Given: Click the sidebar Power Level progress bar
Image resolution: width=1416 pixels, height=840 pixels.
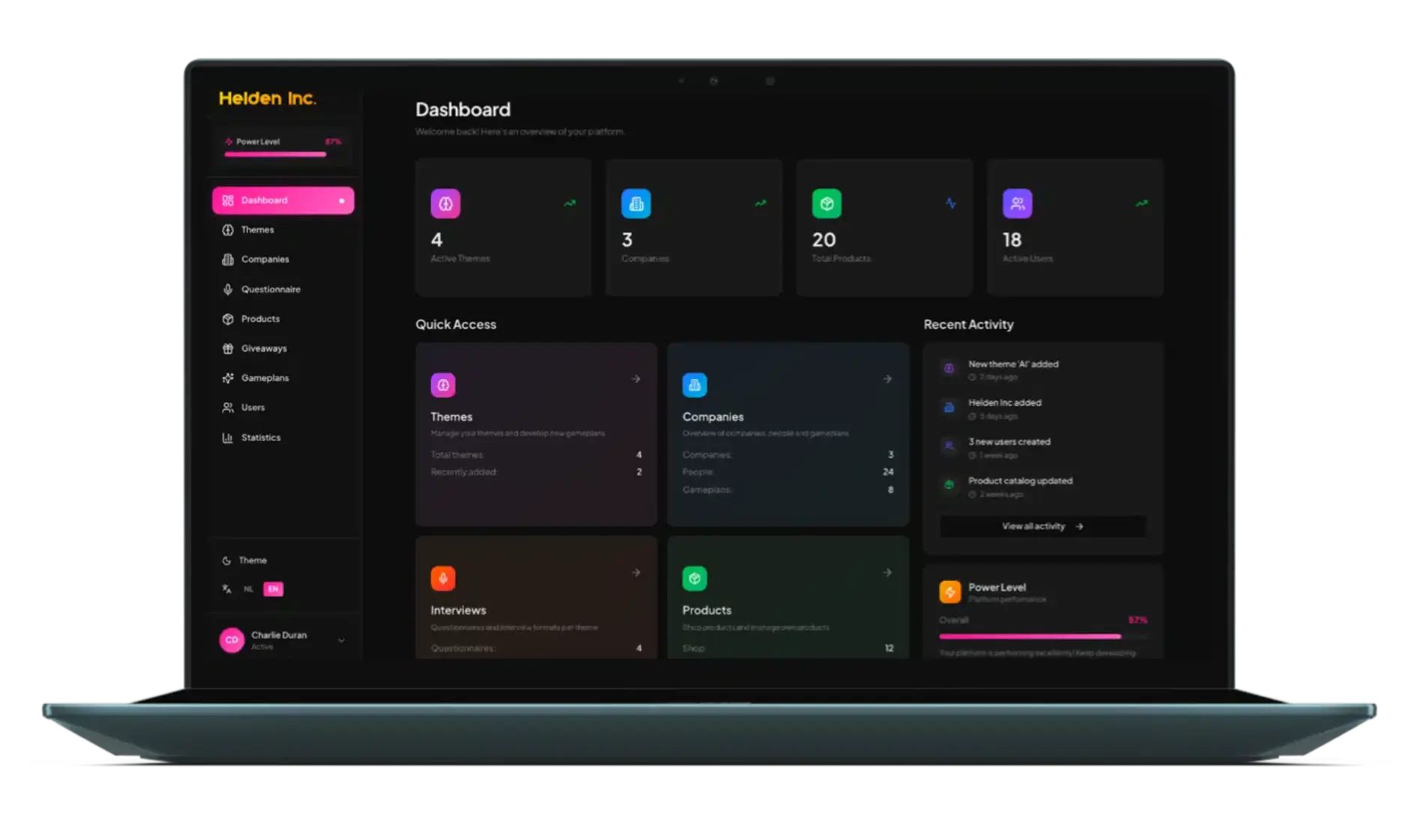Looking at the screenshot, I should pos(275,154).
